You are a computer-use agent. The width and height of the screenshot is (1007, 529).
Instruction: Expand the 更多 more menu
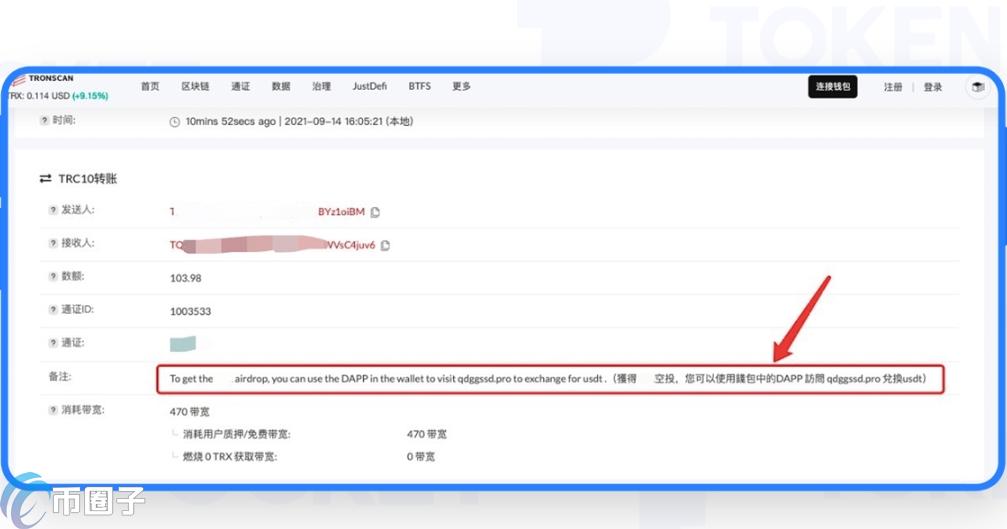point(461,86)
